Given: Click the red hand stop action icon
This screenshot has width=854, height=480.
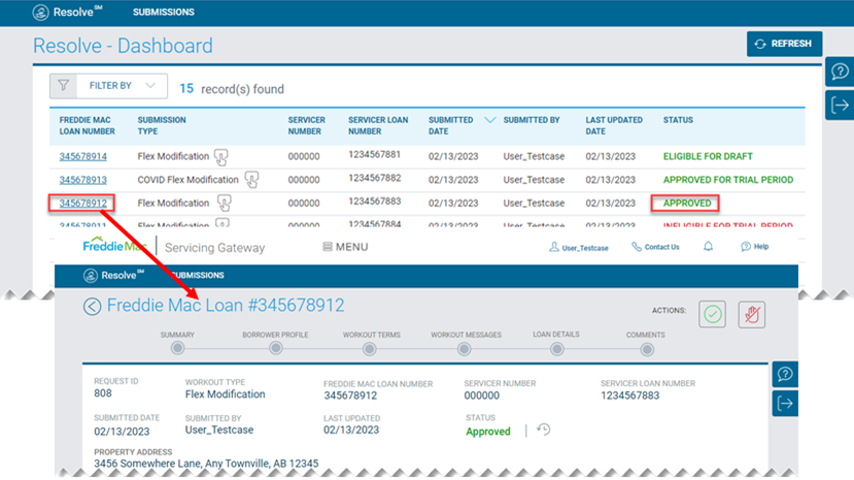Looking at the screenshot, I should click(752, 314).
